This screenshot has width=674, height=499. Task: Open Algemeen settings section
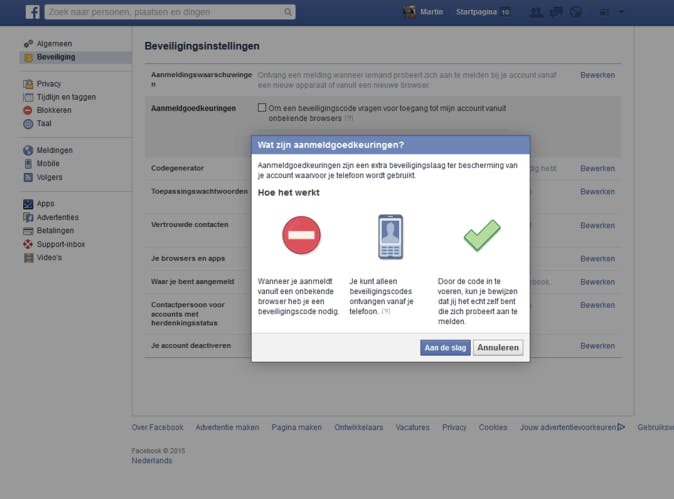coord(54,44)
